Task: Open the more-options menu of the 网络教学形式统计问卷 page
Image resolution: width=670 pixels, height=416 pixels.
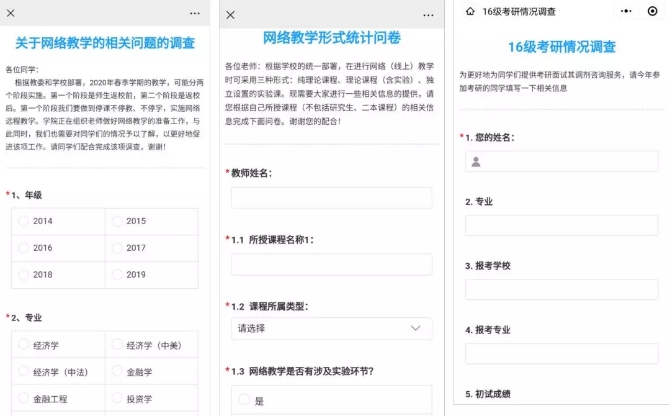Action: pyautogui.click(x=428, y=15)
